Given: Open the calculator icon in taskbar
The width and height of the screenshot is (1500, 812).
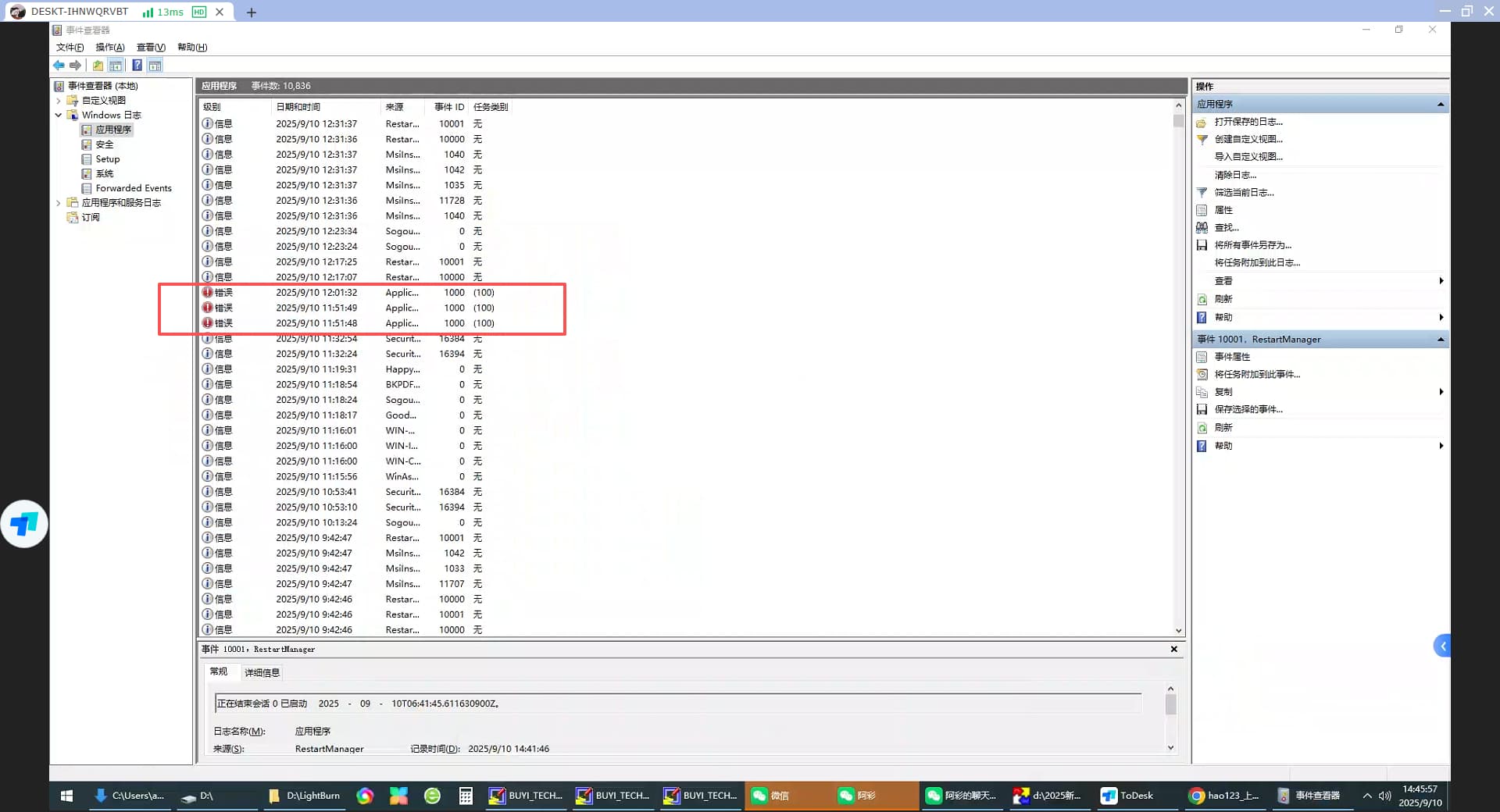Looking at the screenshot, I should (466, 796).
